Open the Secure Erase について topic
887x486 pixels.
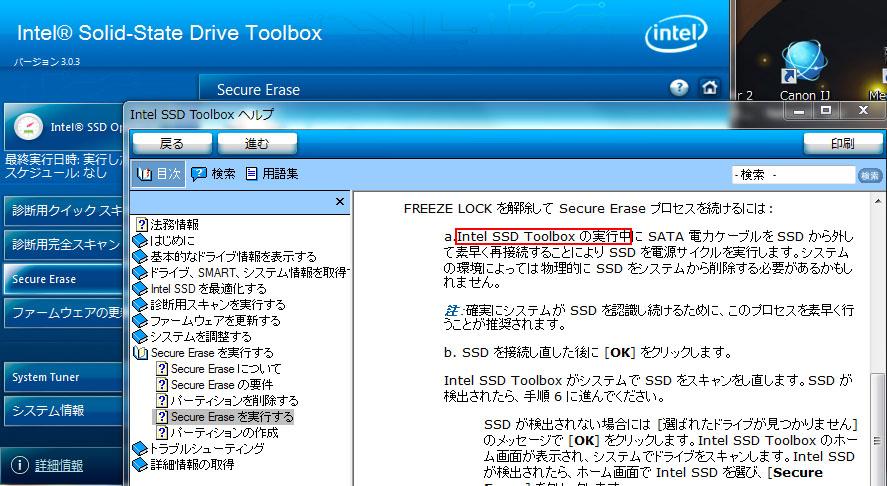(x=226, y=369)
